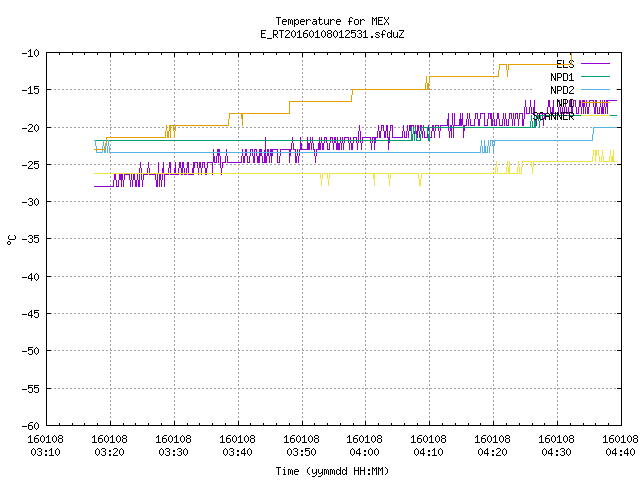Viewport: 640px width, 480px height.
Task: Click the '-10' y-axis tick label
Action: click(x=31, y=53)
